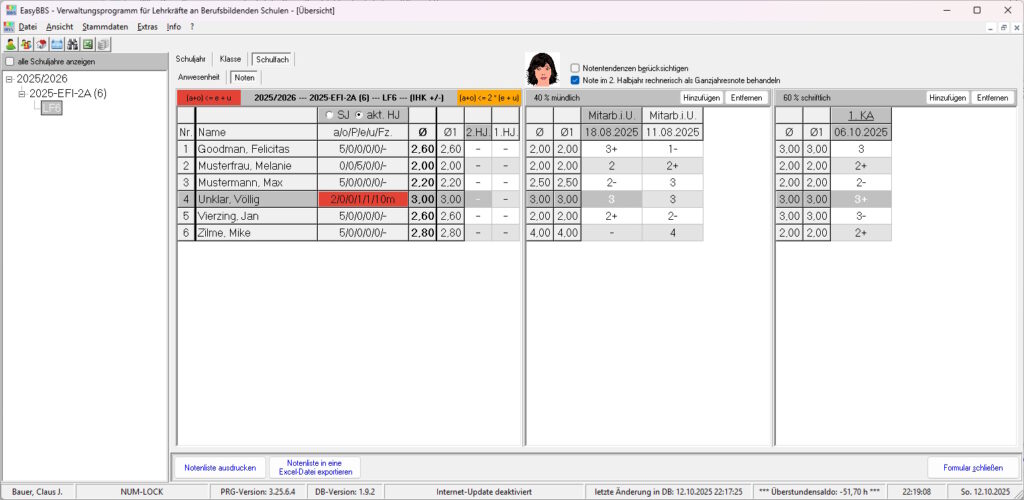The image size is (1024, 500).
Task: Open the blue calendar toolbar icon
Action: (x=57, y=44)
